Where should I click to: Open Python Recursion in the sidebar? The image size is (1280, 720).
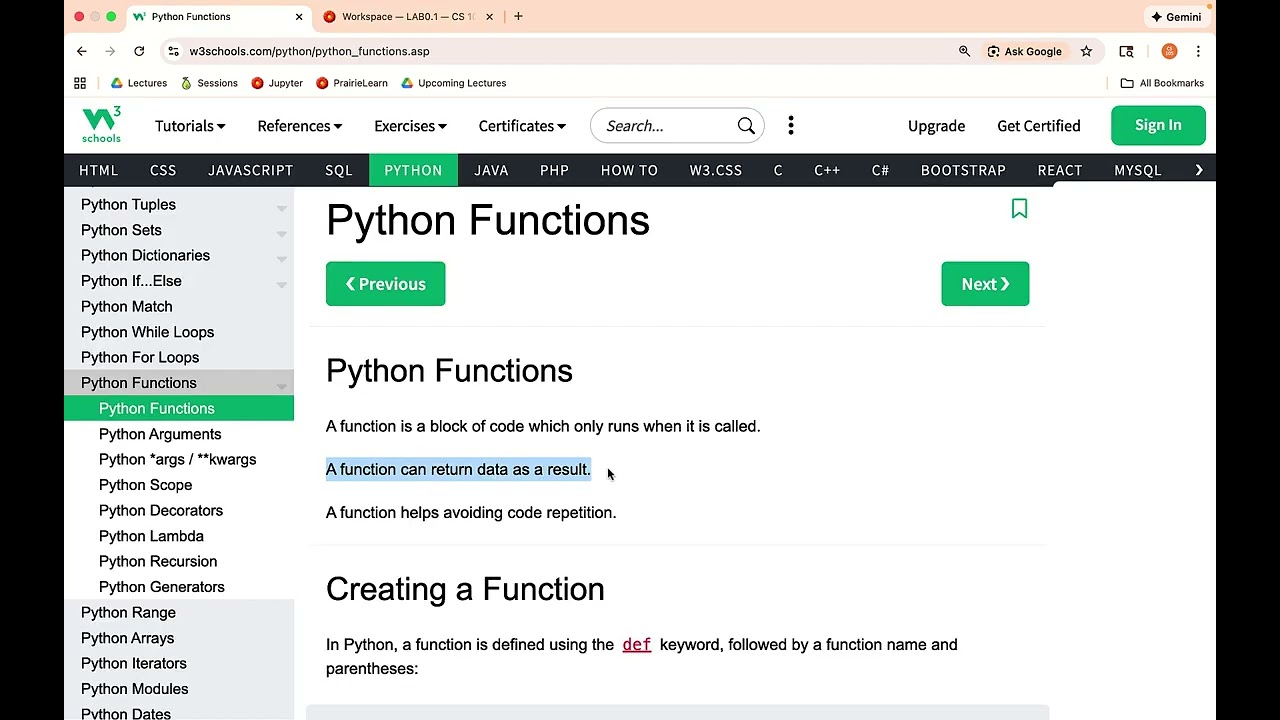[158, 562]
